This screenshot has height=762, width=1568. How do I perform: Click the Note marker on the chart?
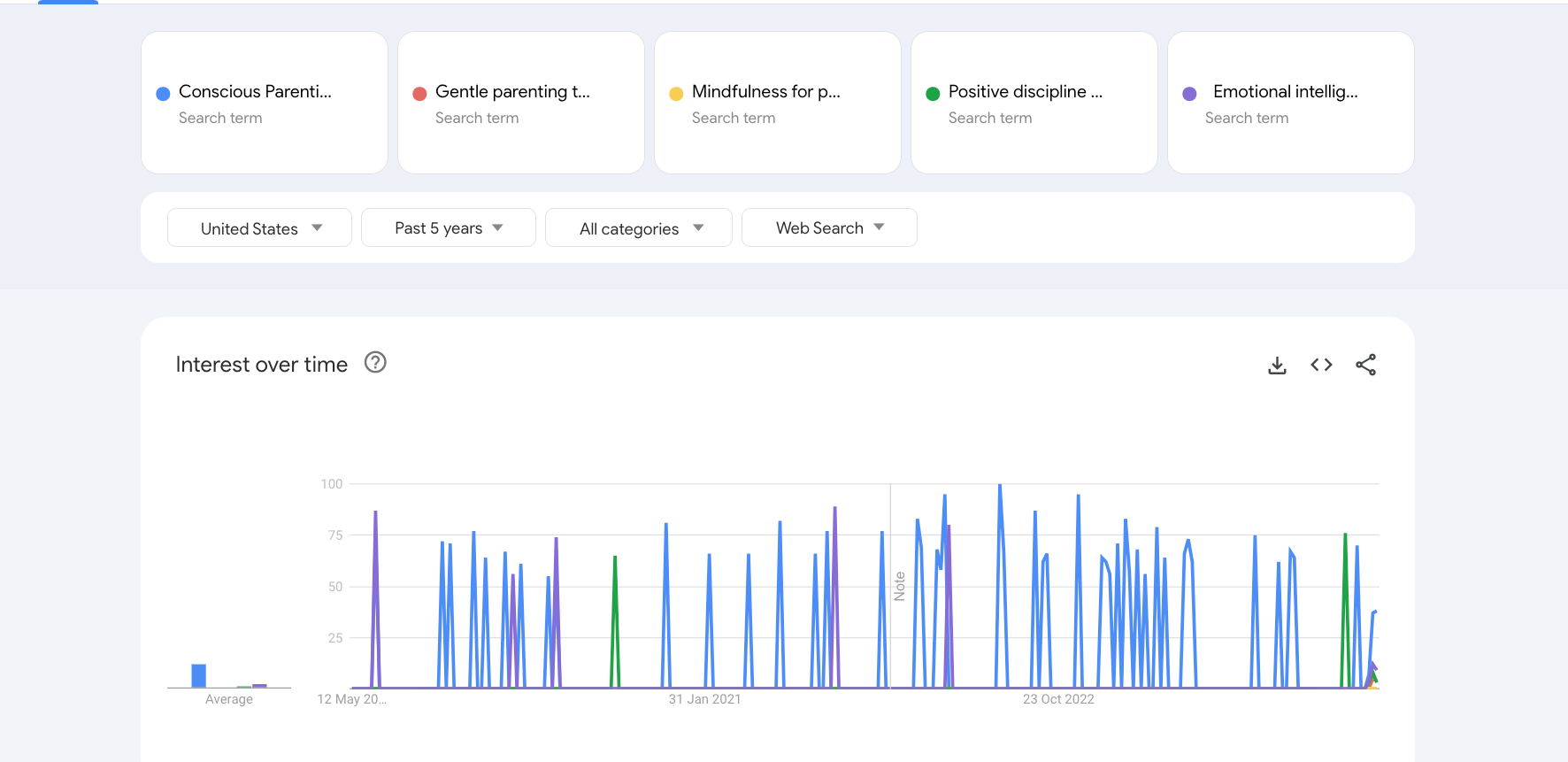pyautogui.click(x=900, y=586)
